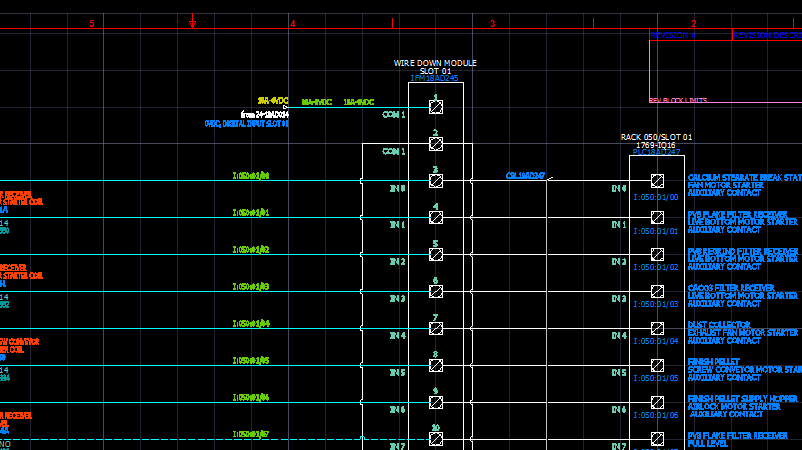This screenshot has height=450, width=802.
Task: Select rack terminal above address I:050:01/01
Action: pyautogui.click(x=657, y=217)
